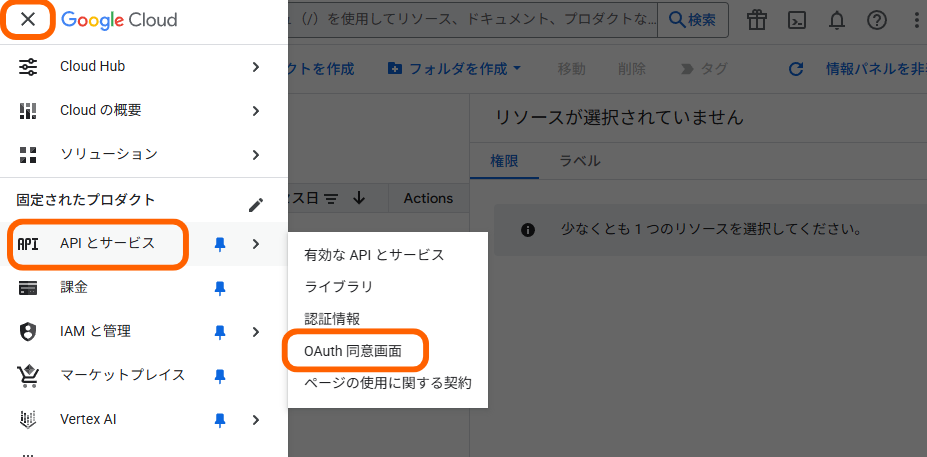927x457 pixels.
Task: Click the info icon in the notice
Action: click(x=528, y=230)
